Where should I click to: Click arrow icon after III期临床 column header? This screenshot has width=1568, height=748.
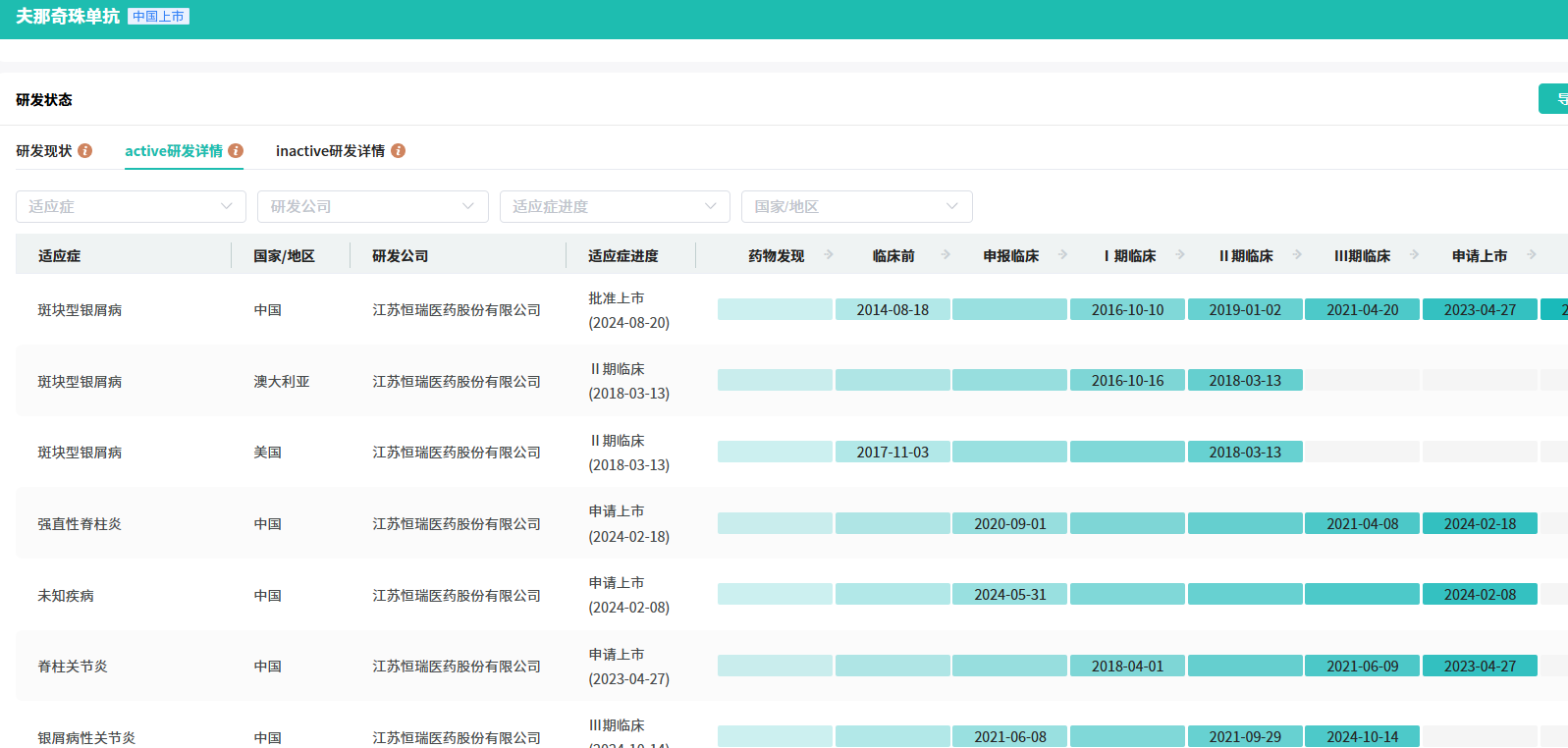click(1414, 254)
